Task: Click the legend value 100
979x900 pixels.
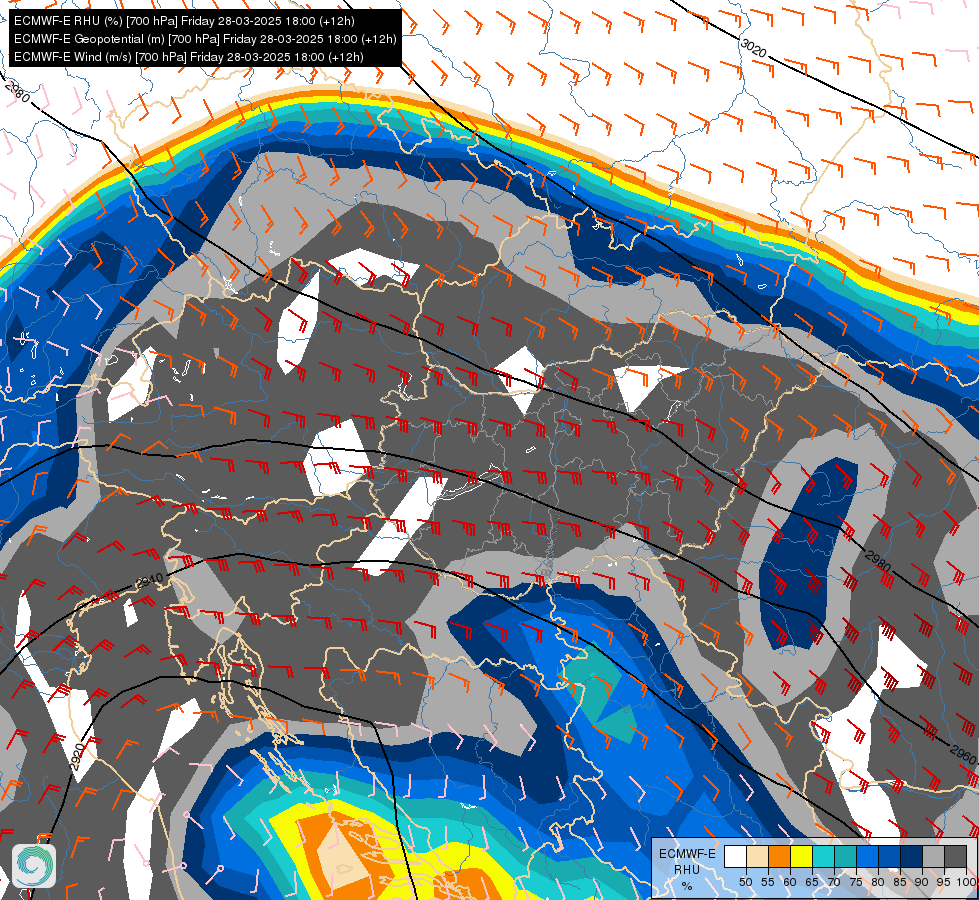Action: 966,882
